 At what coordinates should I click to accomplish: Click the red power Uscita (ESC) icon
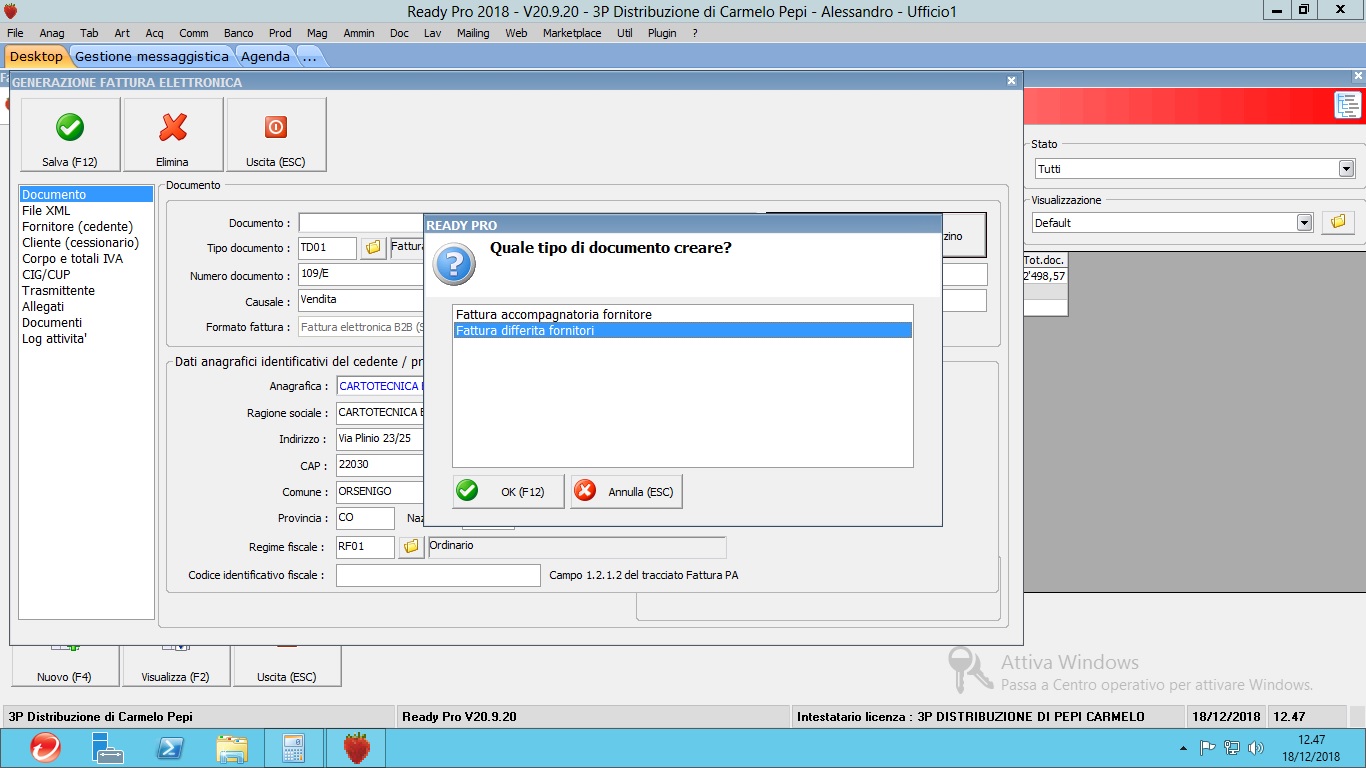(276, 127)
